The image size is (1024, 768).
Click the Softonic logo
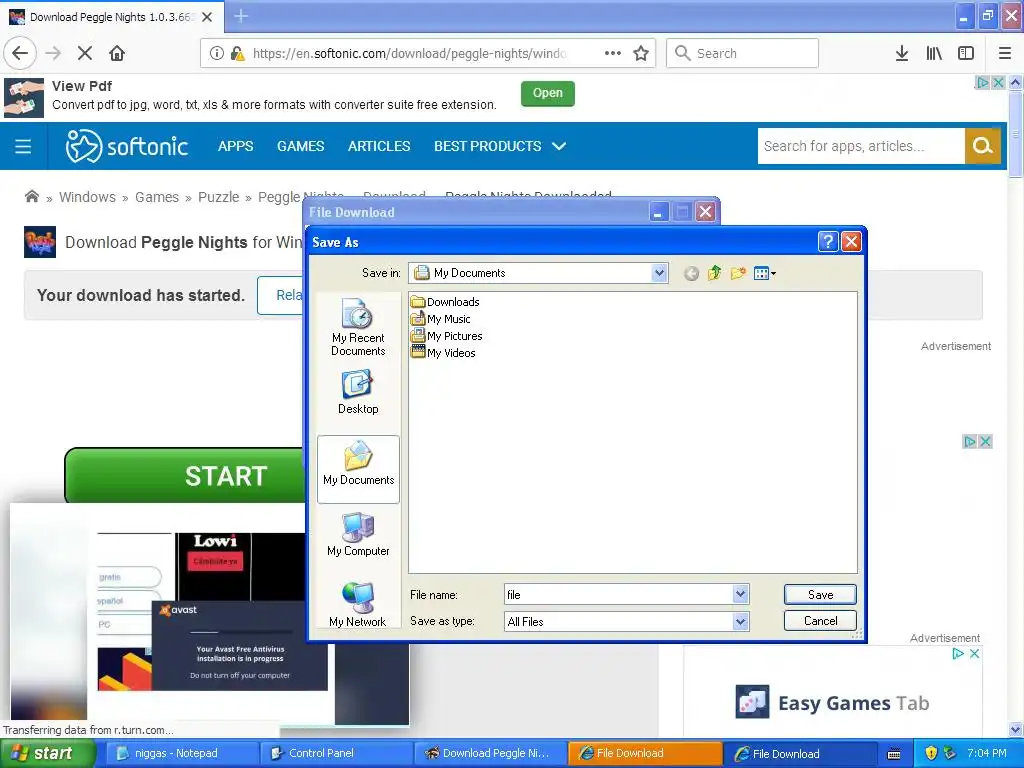tap(127, 146)
